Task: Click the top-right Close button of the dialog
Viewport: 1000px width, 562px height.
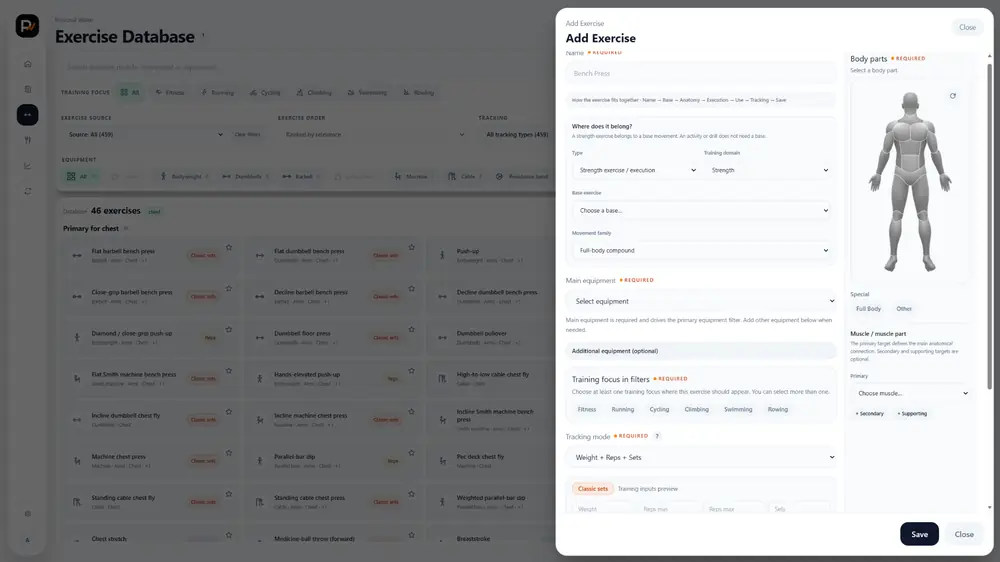Action: pyautogui.click(x=967, y=27)
